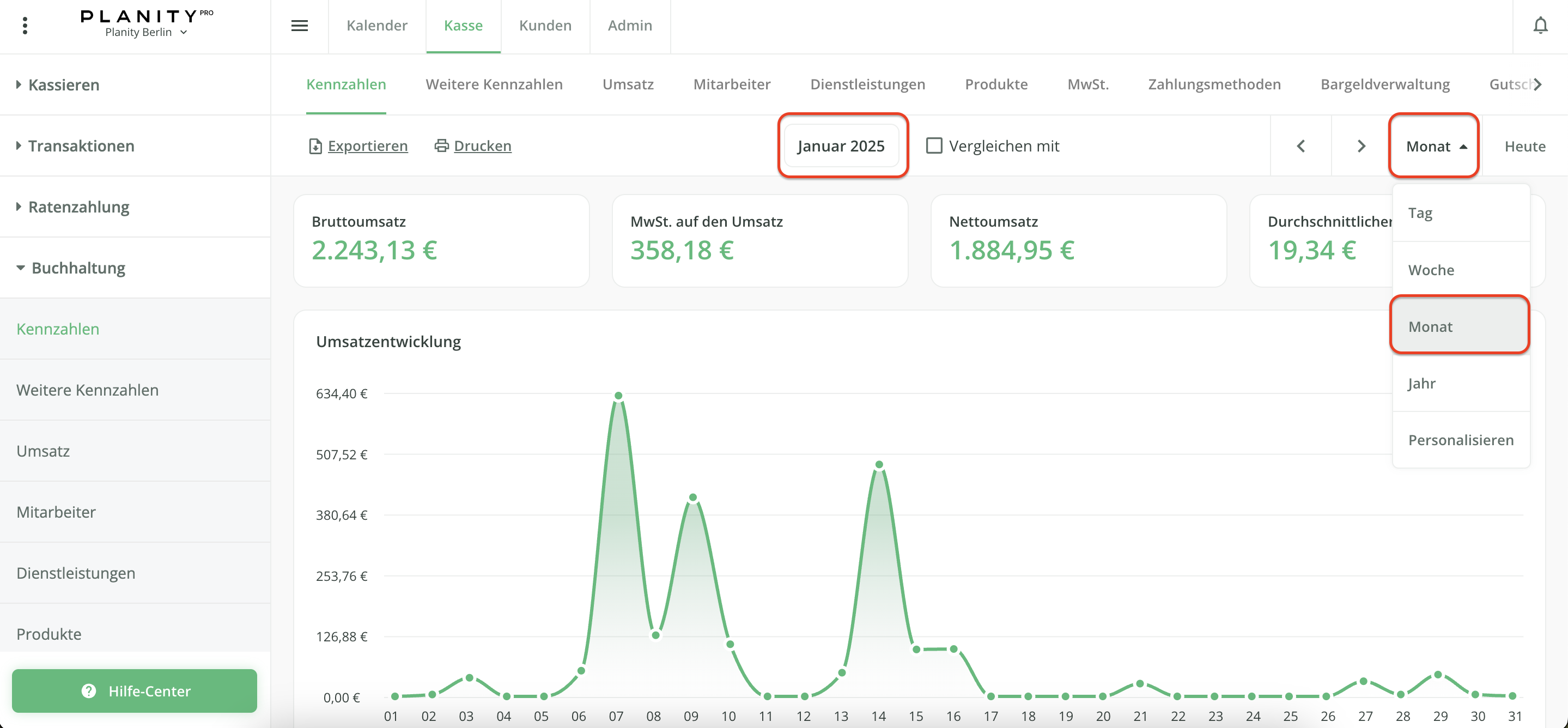
Task: Switch to the Bargeldverwaltung tab
Action: pos(1385,84)
